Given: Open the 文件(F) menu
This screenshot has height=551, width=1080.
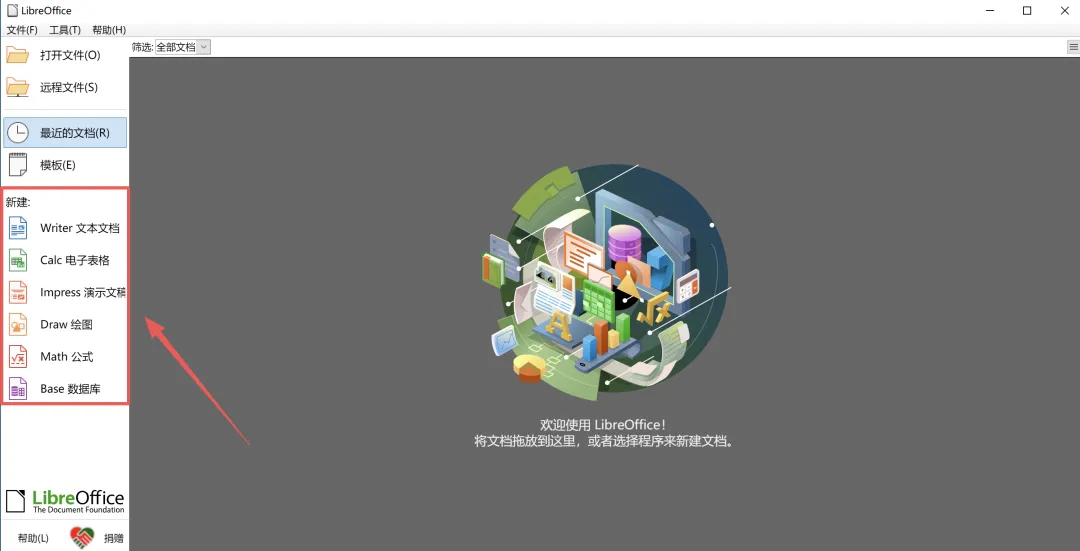Looking at the screenshot, I should [x=22, y=30].
